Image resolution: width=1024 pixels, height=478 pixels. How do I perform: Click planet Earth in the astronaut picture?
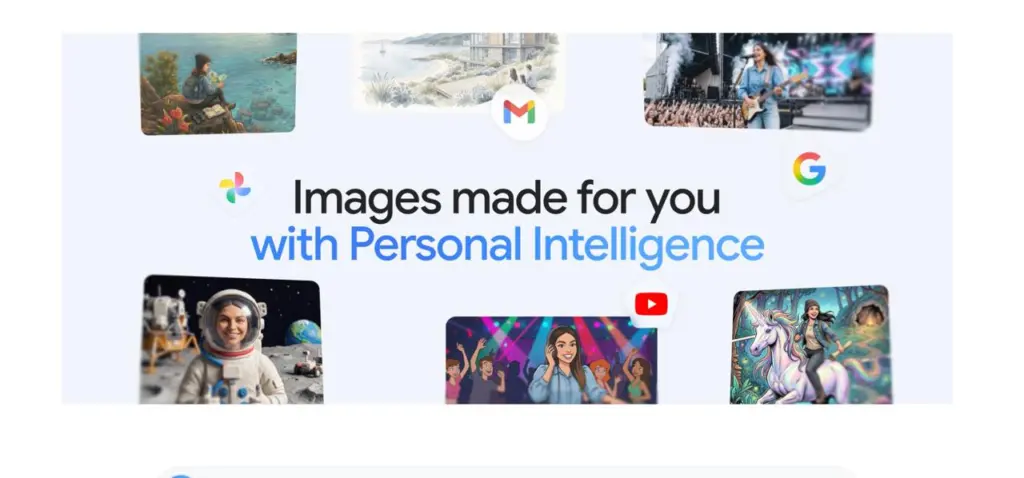(304, 332)
